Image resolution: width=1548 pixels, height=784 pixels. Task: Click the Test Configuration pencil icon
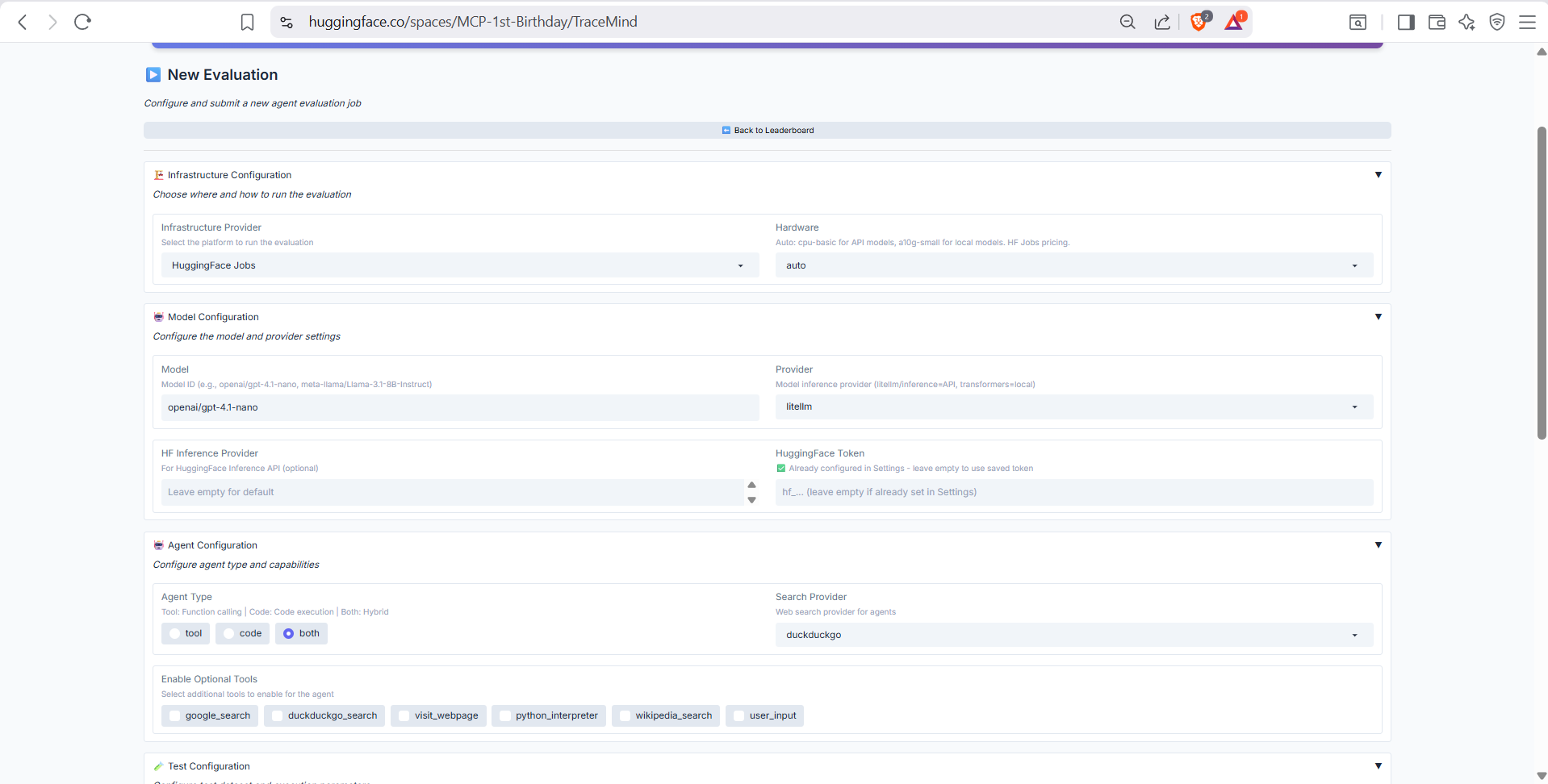point(159,766)
